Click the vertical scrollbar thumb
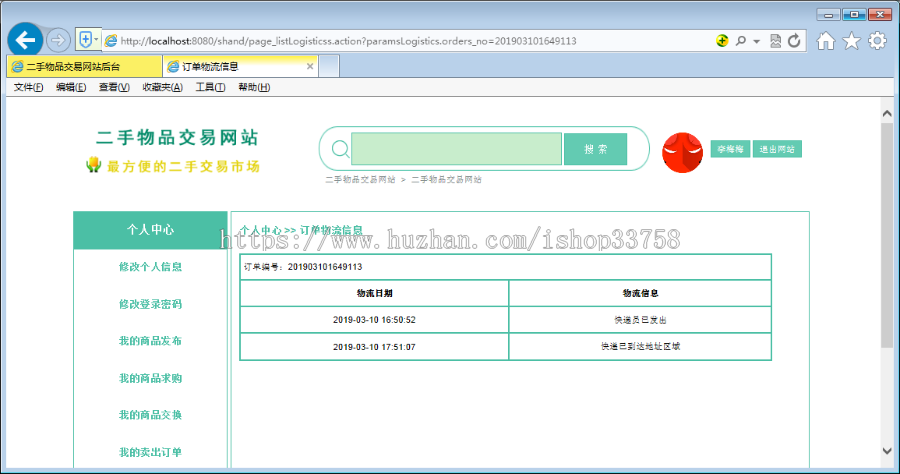Screen dimensions: 900x474 pyautogui.click(x=887, y=235)
